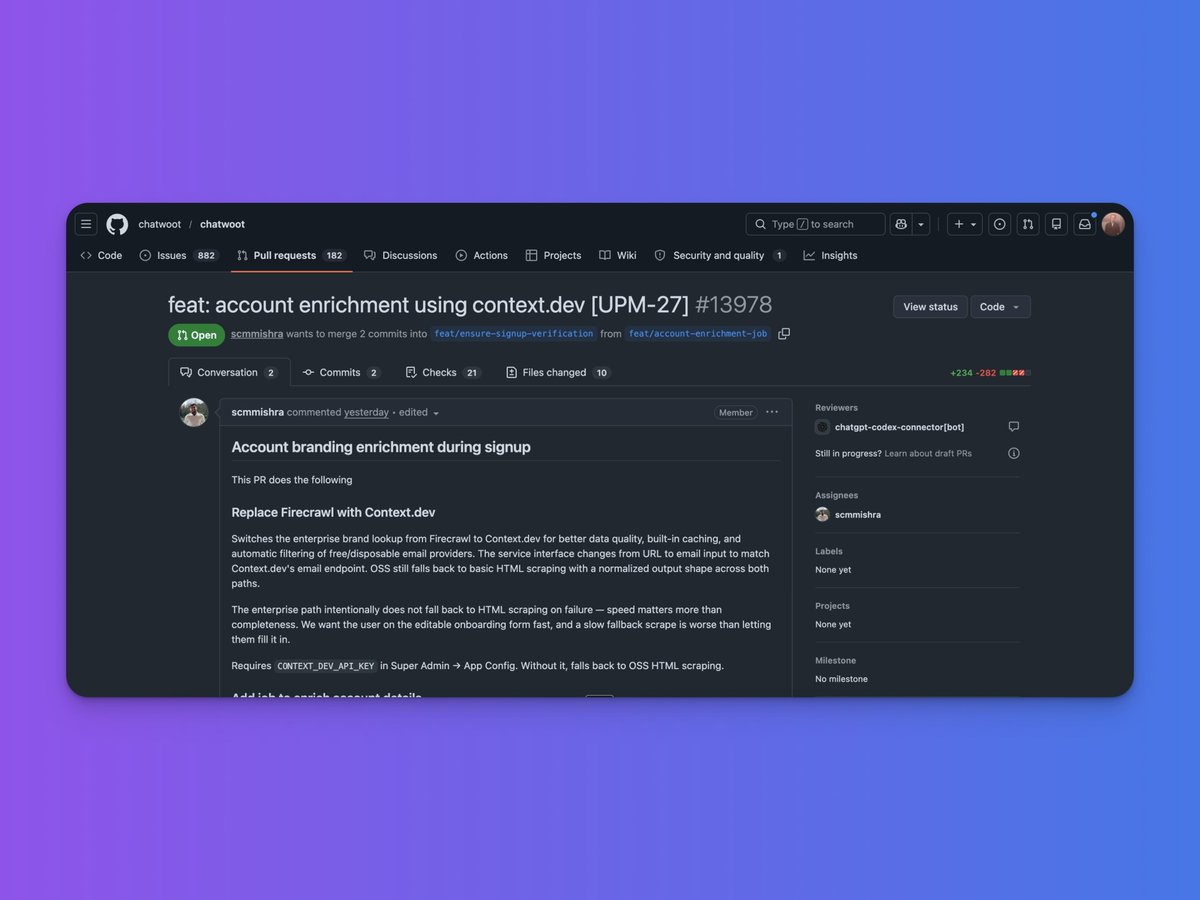The width and height of the screenshot is (1200, 900).
Task: Open the Copilot chat icon
Action: point(901,224)
